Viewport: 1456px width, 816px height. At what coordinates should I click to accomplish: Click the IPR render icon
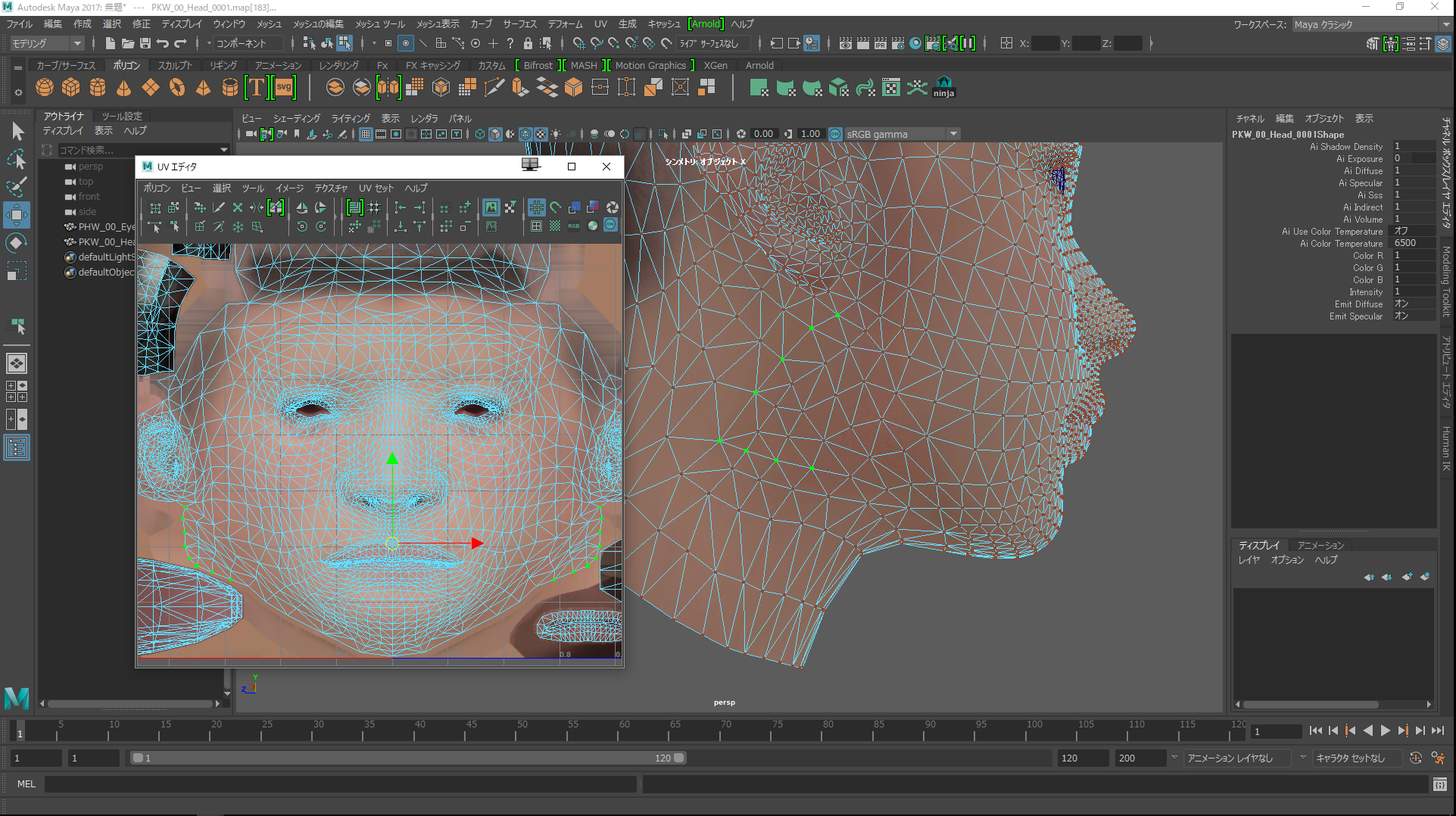[881, 43]
